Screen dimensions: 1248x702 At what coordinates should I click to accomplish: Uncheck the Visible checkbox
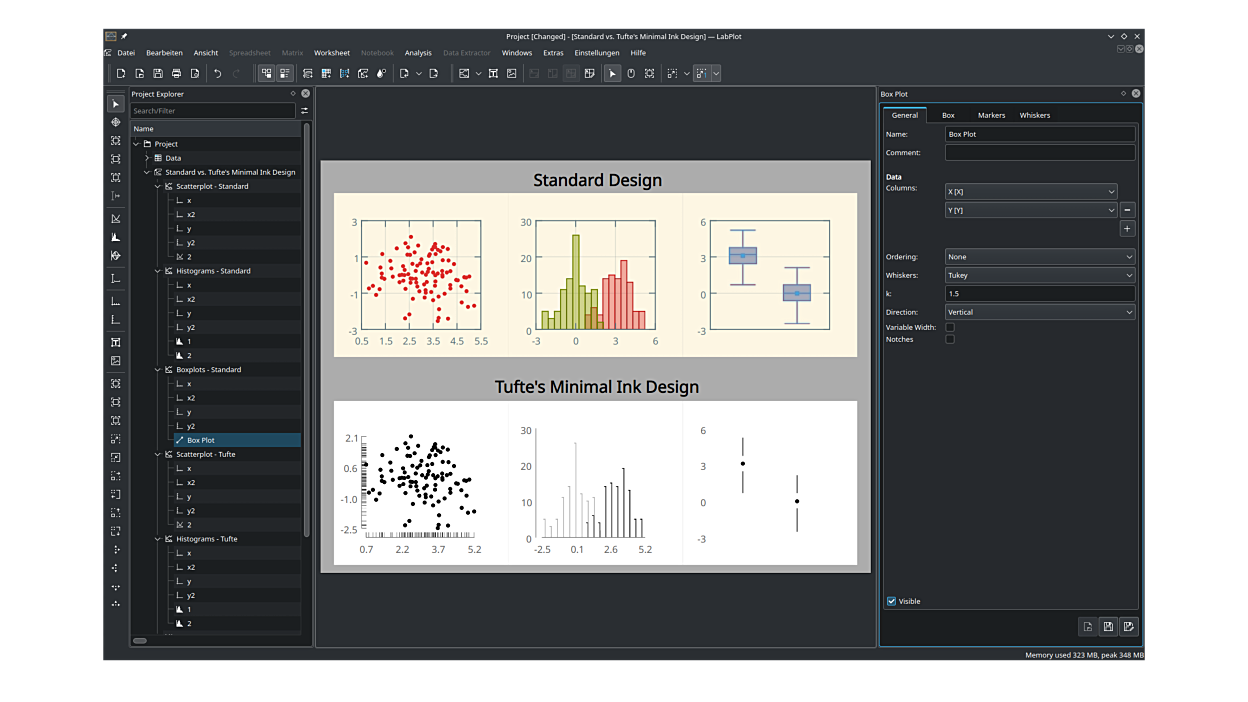(892, 601)
